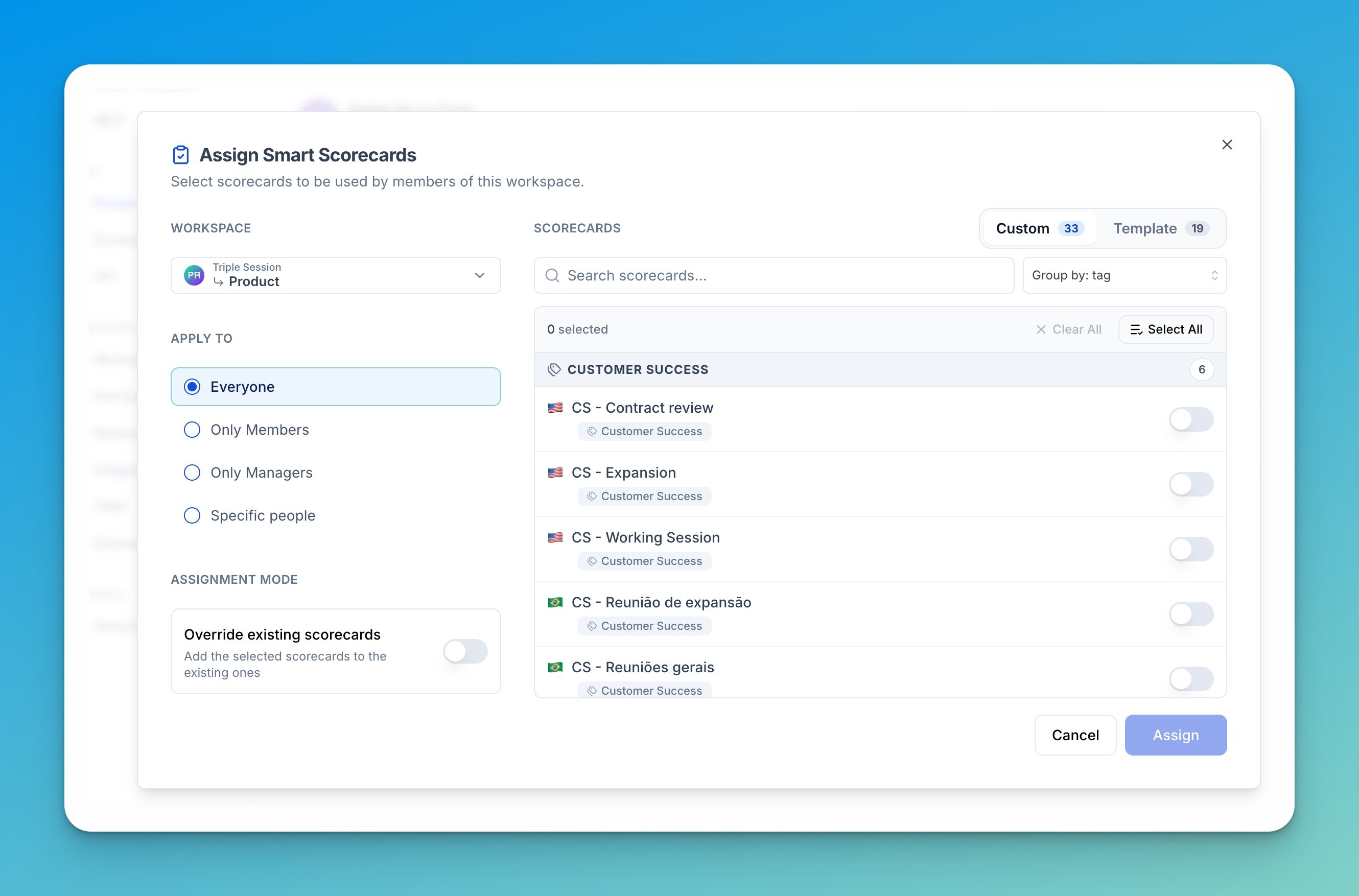
Task: Click the Search scorecards input field
Action: click(x=774, y=275)
